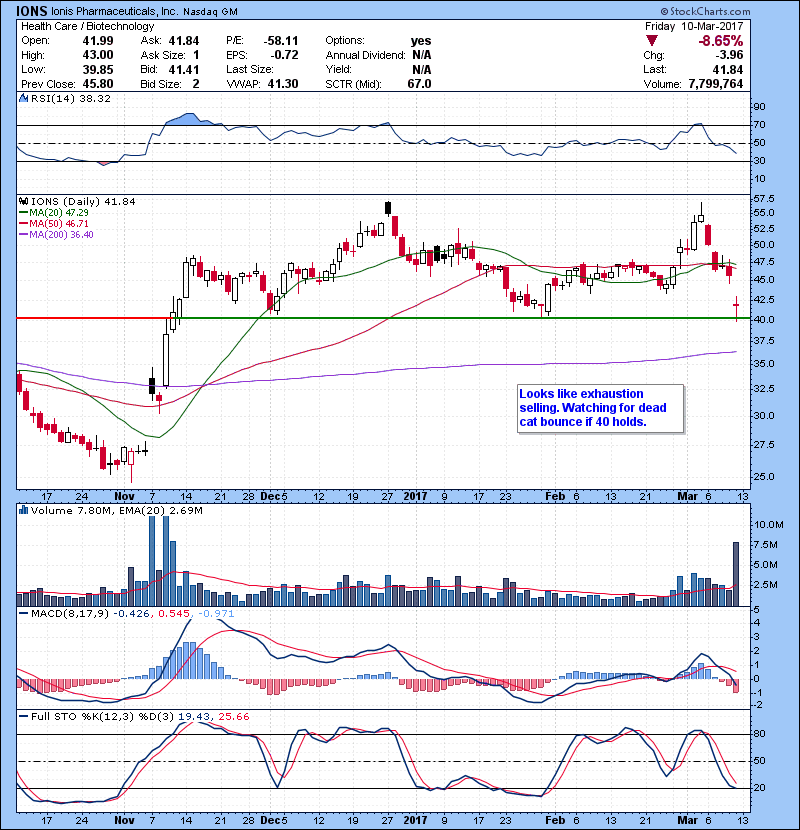Click the volume bars icon beside Volume 7.80M
Image resolution: width=800 pixels, height=830 pixels.
pyautogui.click(x=23, y=510)
